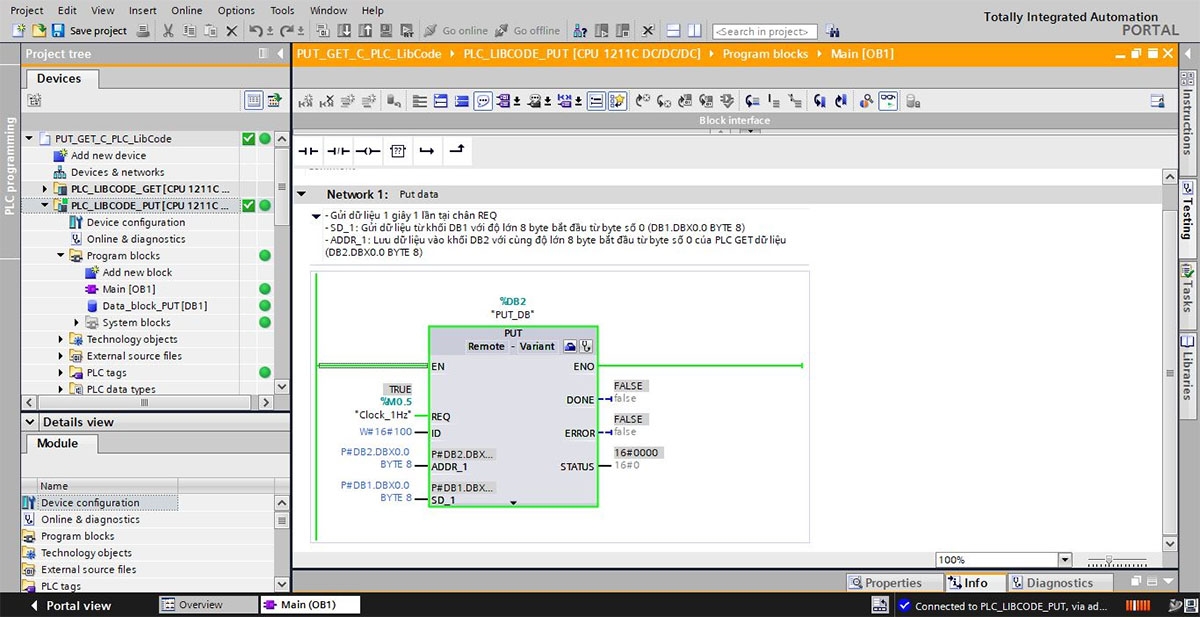Open the Online menu

pos(186,10)
